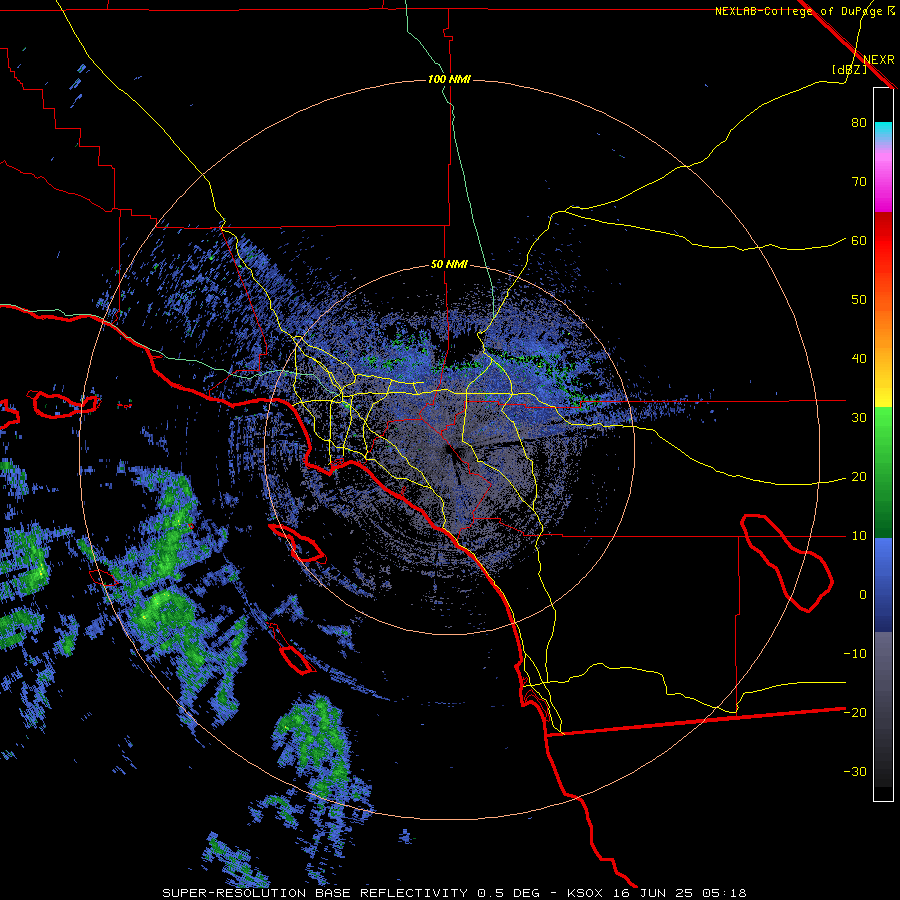Click the KSOX 16 JUN 25 05:18 timestamp
The width and height of the screenshot is (900, 900).
tap(657, 893)
